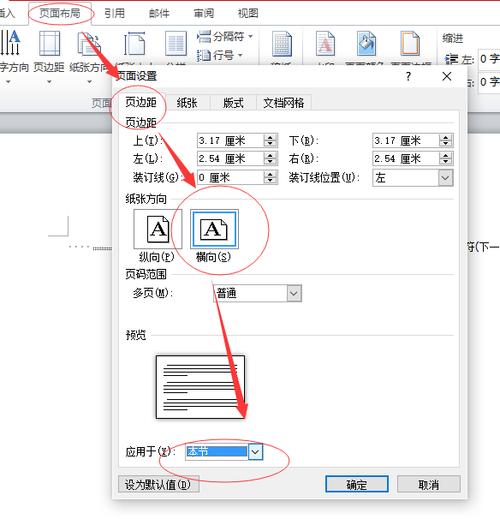Click the 下 margin field with 3.17 厘米
The height and width of the screenshot is (519, 500).
[406, 141]
